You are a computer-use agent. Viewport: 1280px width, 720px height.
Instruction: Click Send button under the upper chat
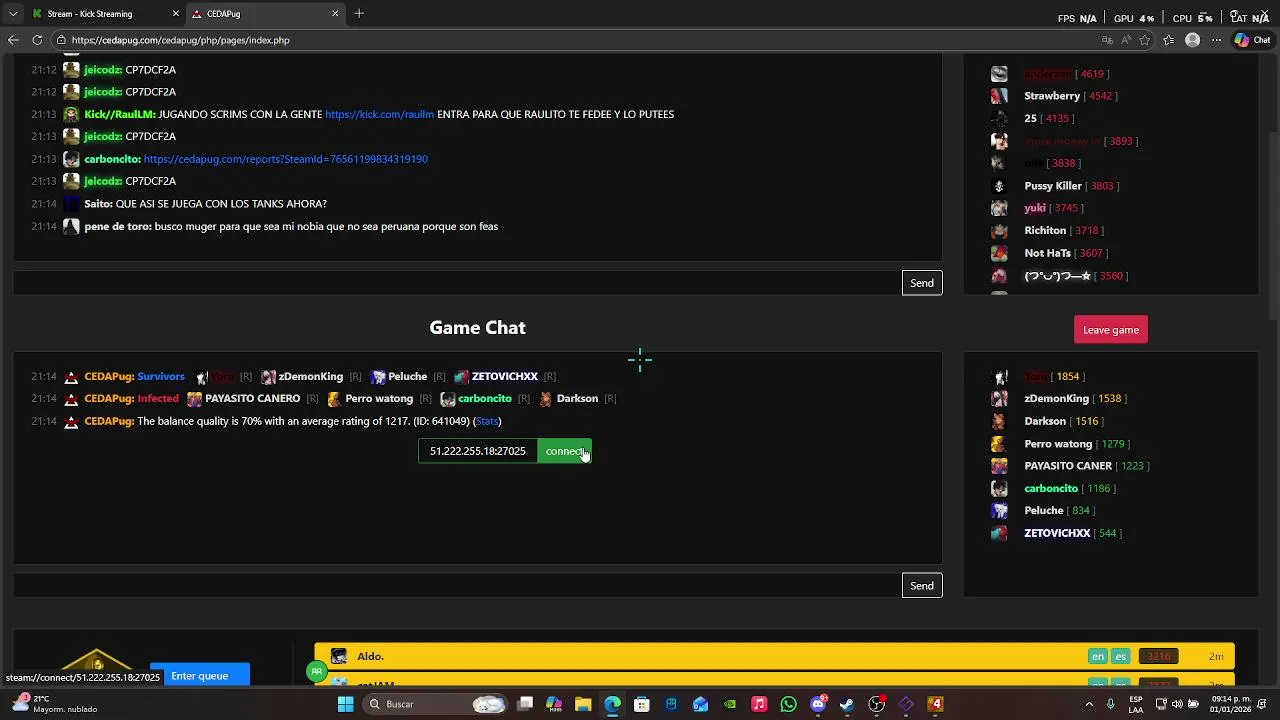tap(922, 283)
